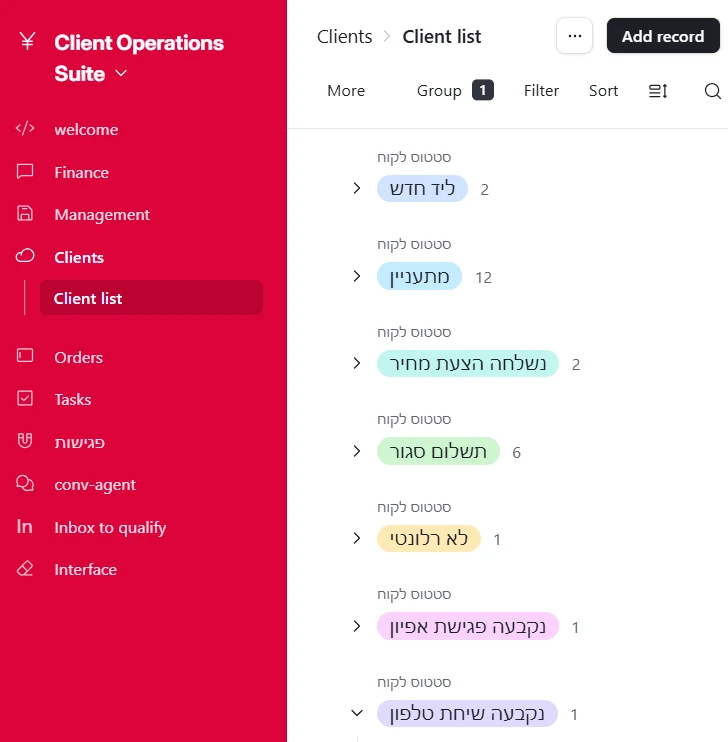Click the save disk icon beside Management
Viewport: 728px width, 742px height.
(x=25, y=213)
